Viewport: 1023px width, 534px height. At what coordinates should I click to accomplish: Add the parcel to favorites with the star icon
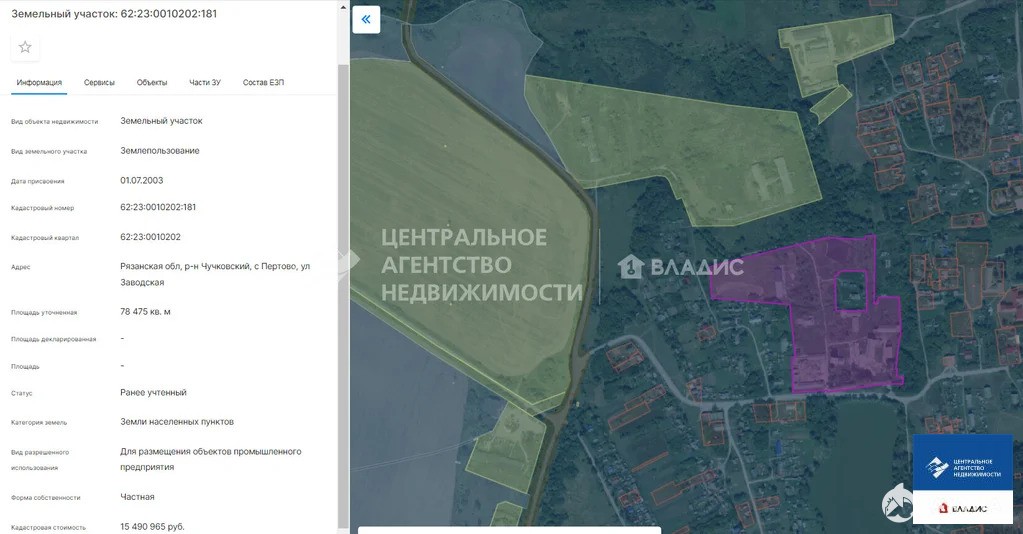(x=25, y=47)
